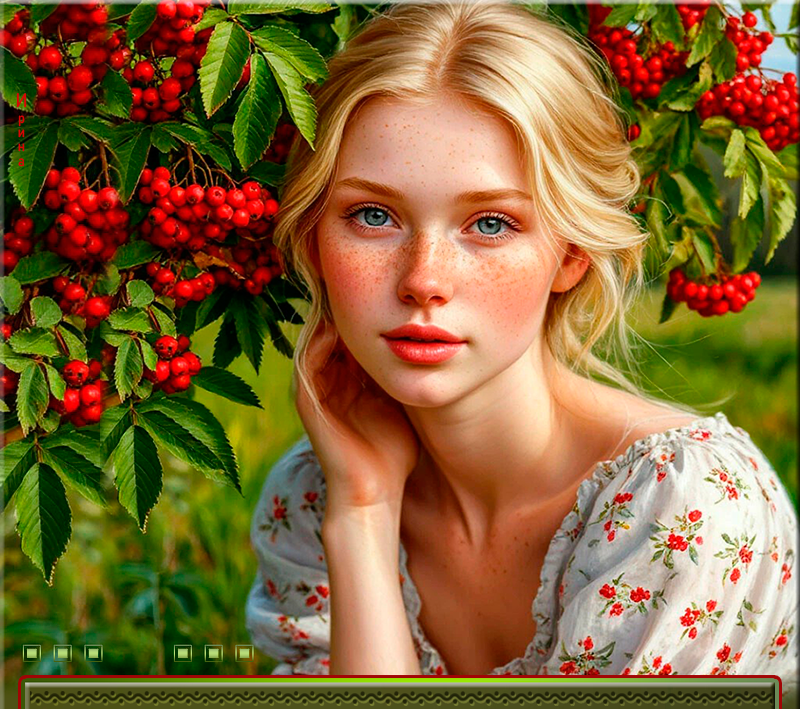Click the middle square button in left group
The height and width of the screenshot is (709, 800).
pyautogui.click(x=63, y=653)
